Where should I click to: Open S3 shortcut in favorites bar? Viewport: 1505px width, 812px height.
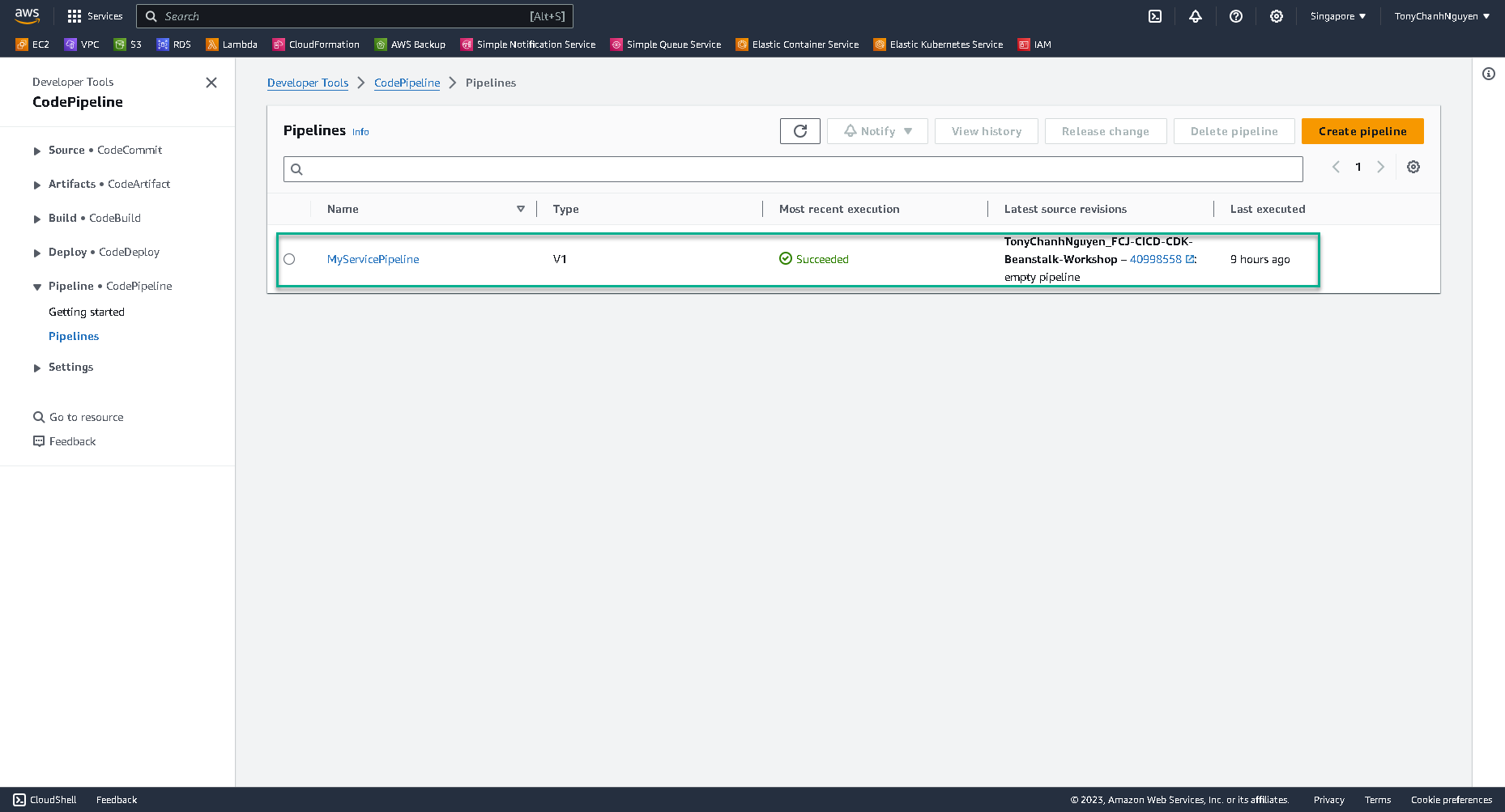tap(128, 45)
